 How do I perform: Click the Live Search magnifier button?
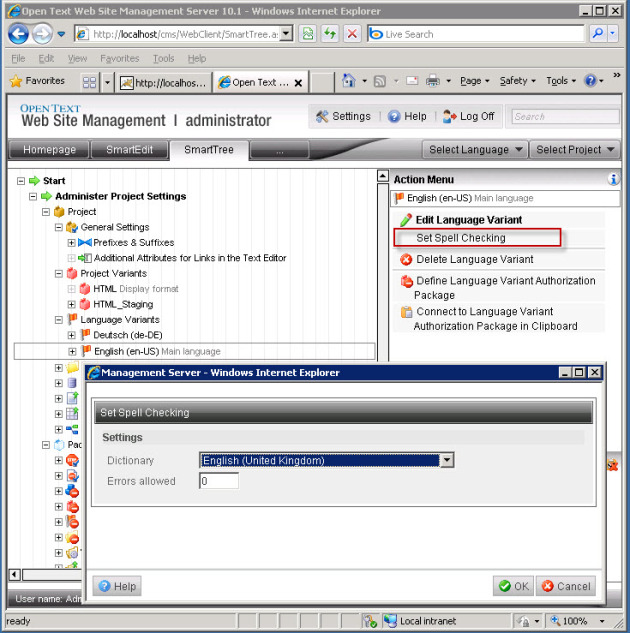tap(598, 34)
